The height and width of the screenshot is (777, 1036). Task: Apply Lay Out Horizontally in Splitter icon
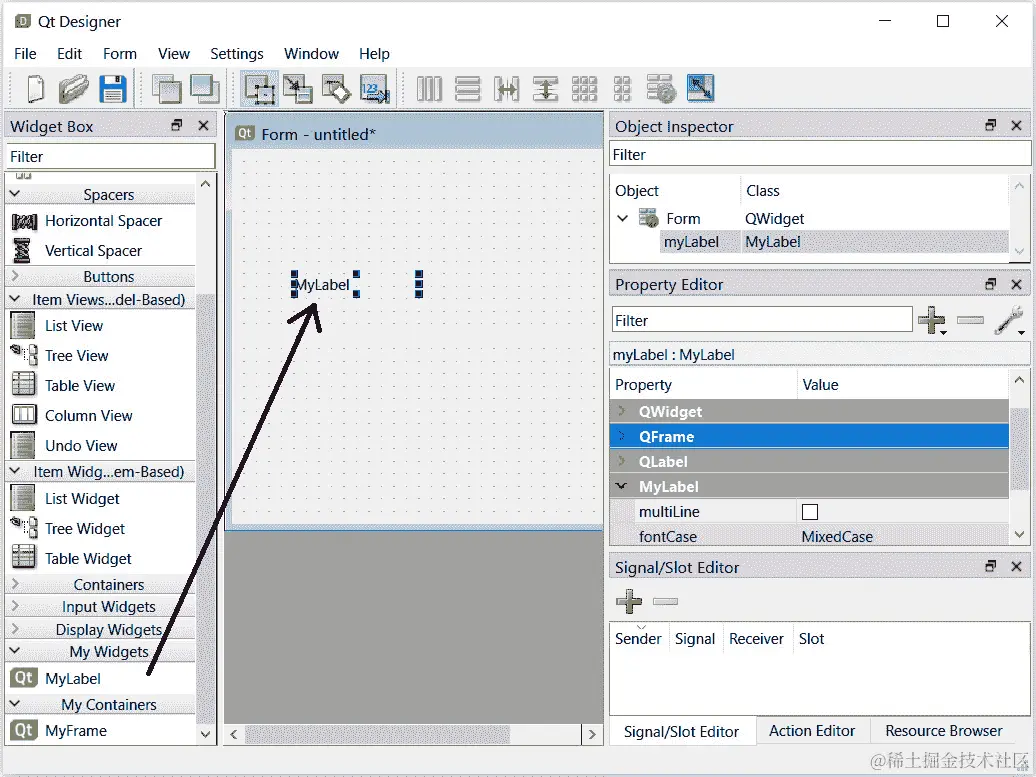(507, 89)
